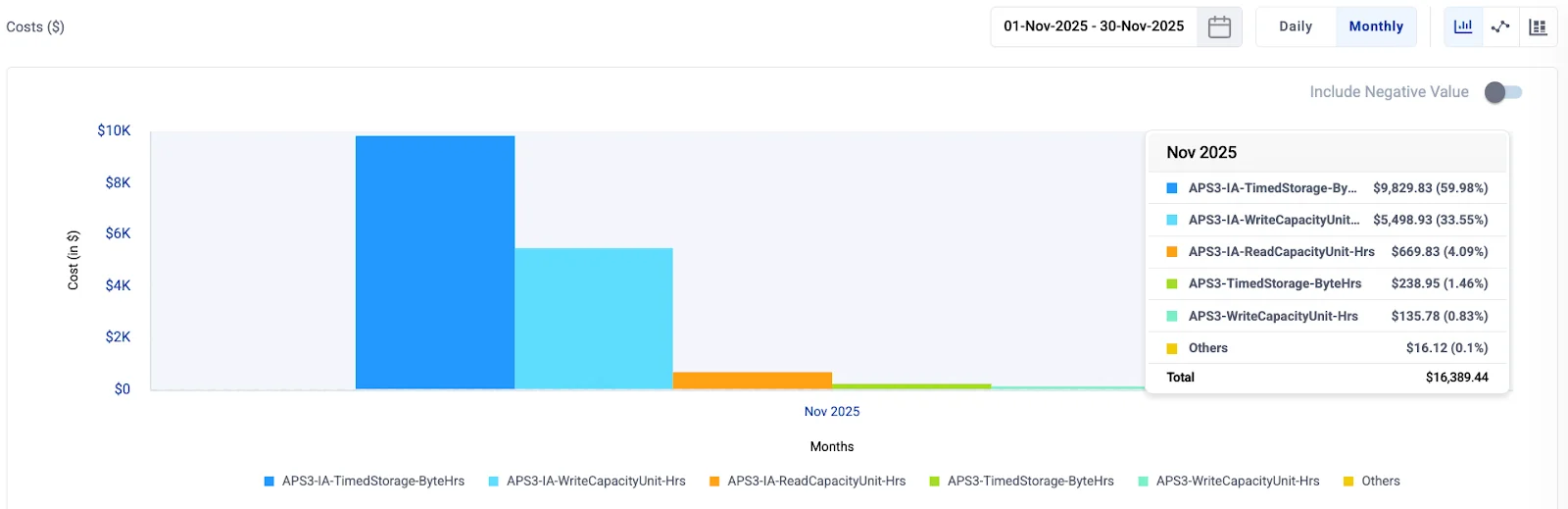The width and height of the screenshot is (1568, 509).
Task: Click orange swatch in Nov 2025 tooltip
Action: point(1172,252)
